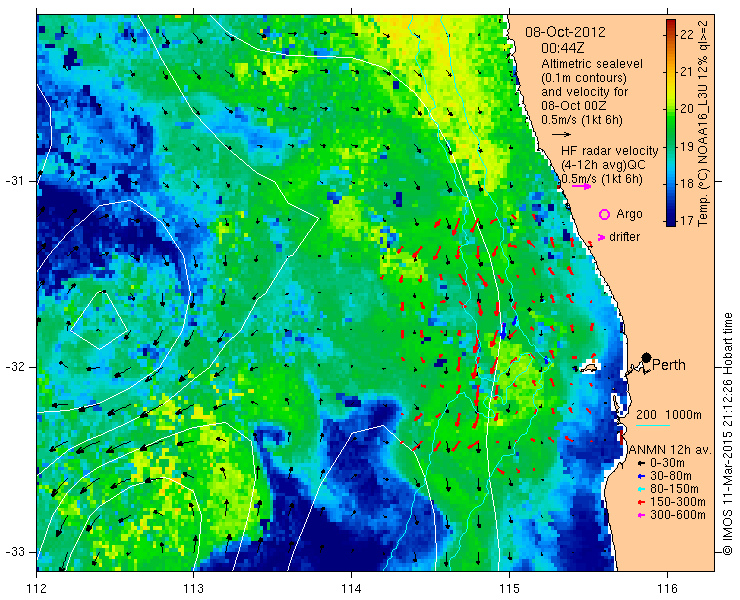Click the '300-600m' depth legend label
Image resolution: width=740 pixels, height=600 pixels.
pyautogui.click(x=678, y=515)
